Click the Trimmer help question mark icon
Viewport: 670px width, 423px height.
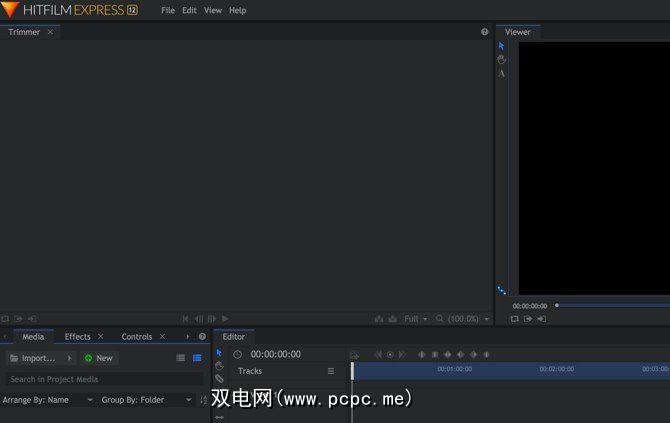[485, 32]
